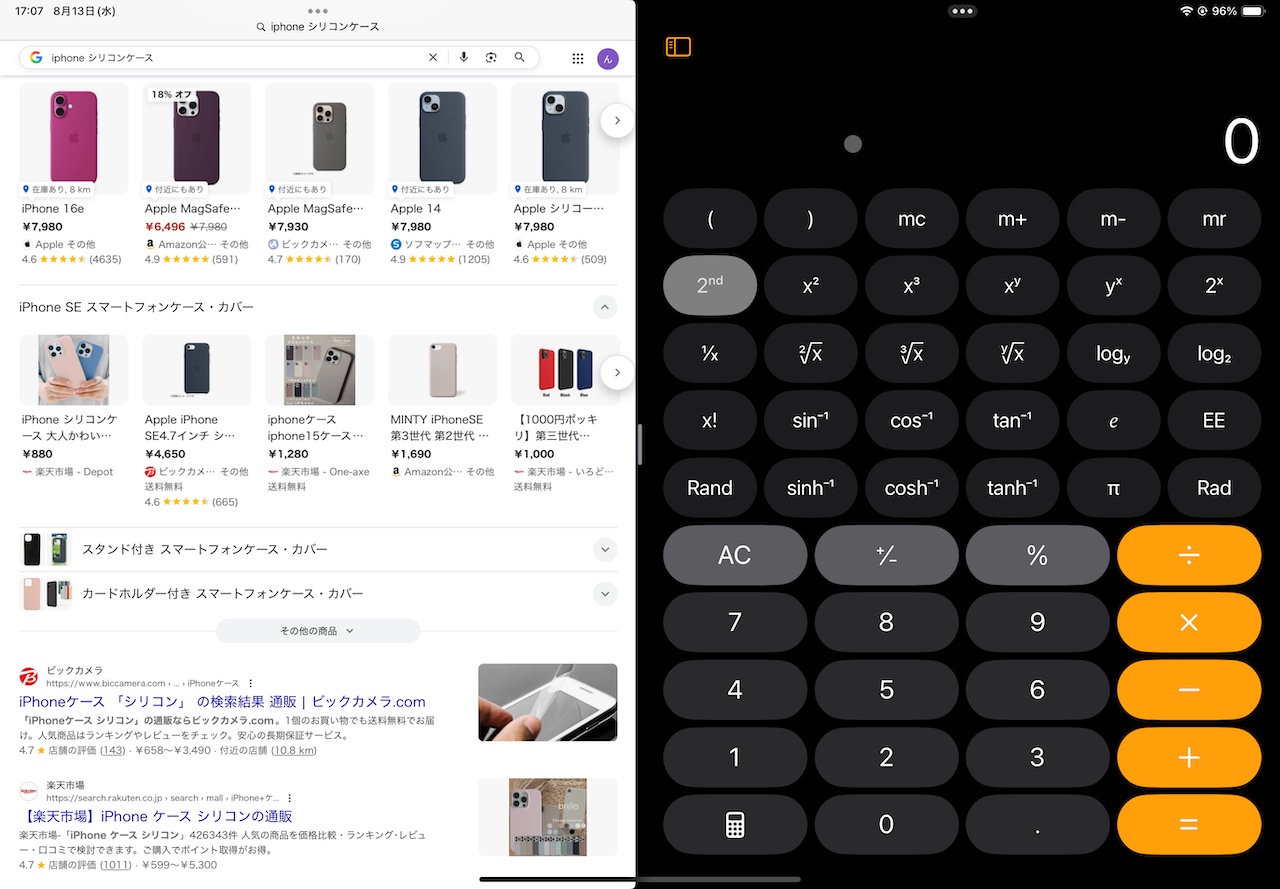Tap the pi constant key
Viewport: 1280px width, 889px height.
(x=1113, y=488)
